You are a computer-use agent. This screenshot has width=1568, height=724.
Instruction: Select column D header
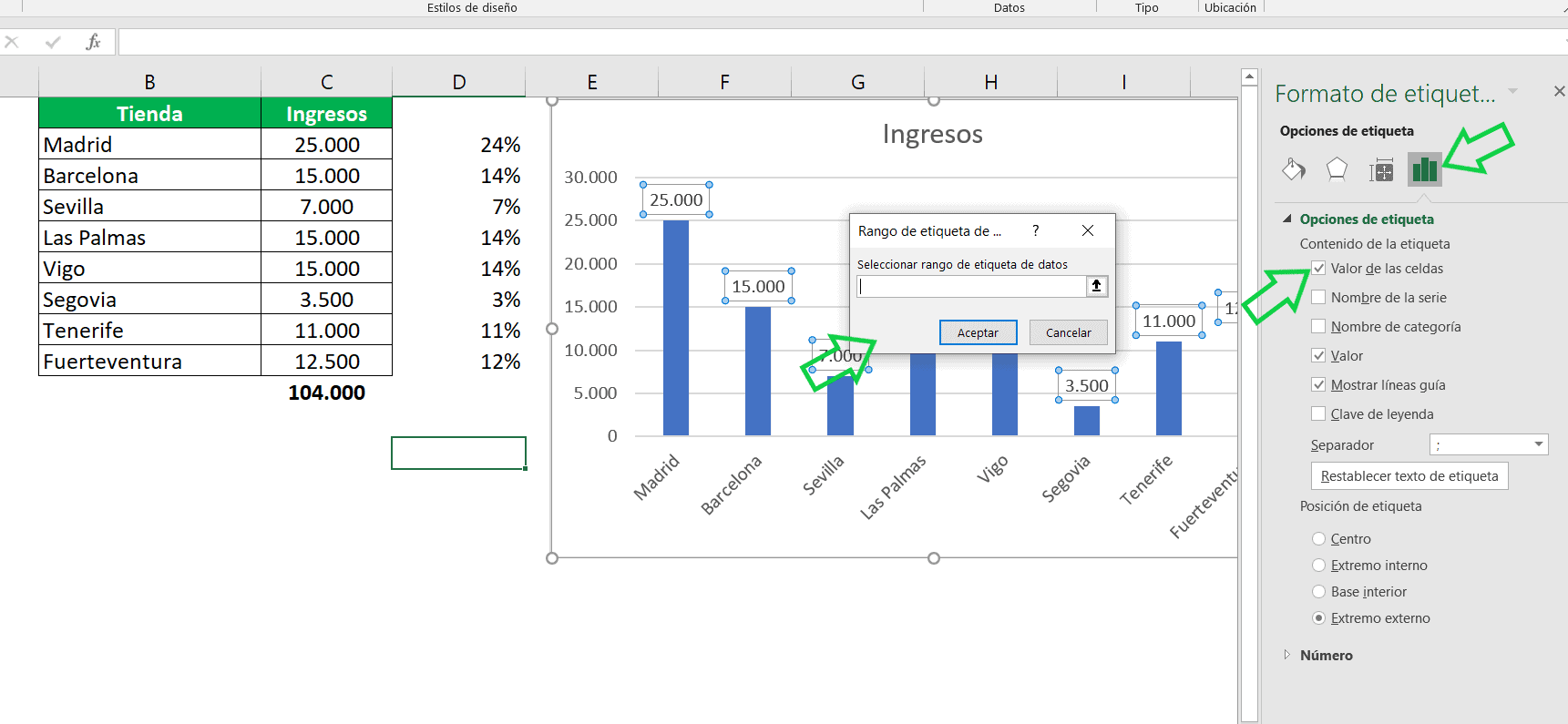(x=459, y=82)
